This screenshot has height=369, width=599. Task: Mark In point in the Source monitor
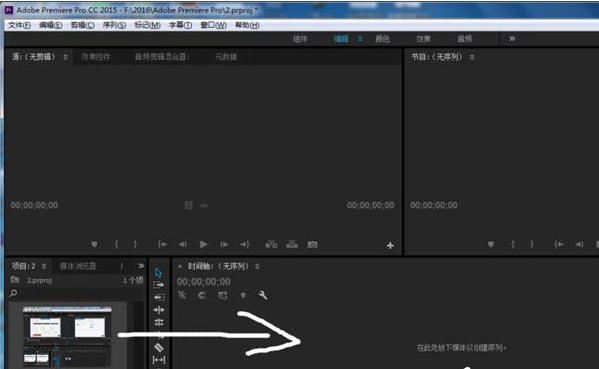tap(117, 244)
